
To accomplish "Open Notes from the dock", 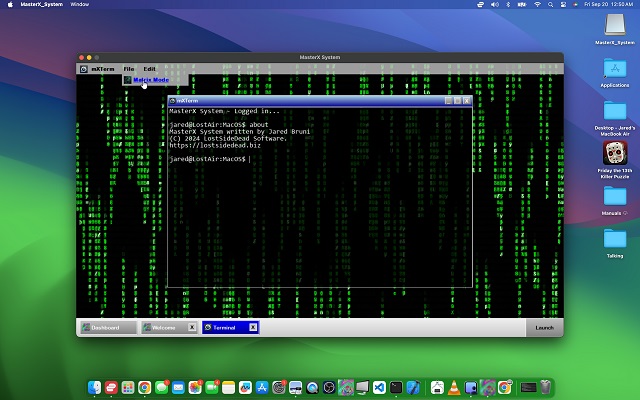I will point(229,387).
